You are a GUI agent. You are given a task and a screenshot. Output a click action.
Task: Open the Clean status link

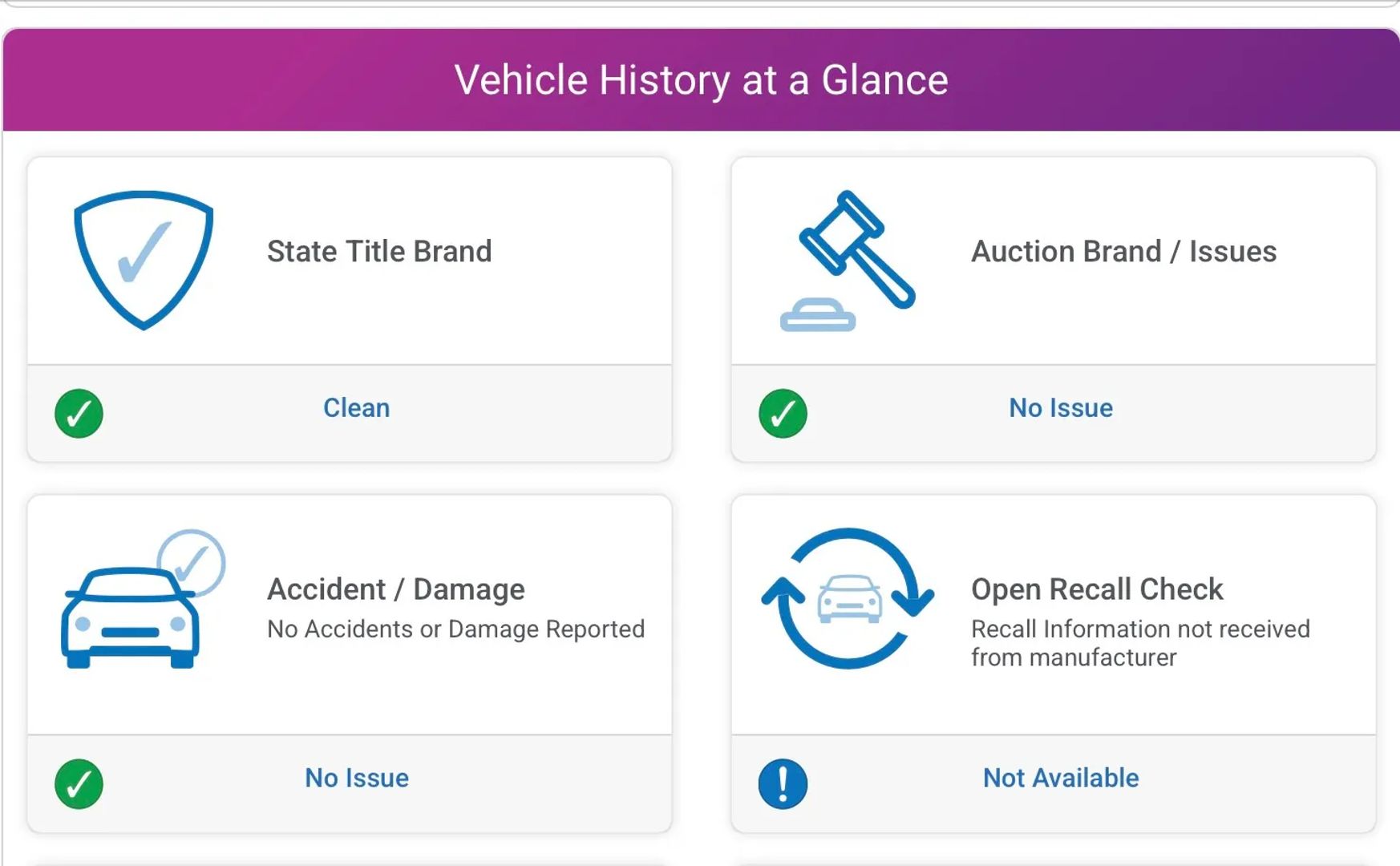(356, 407)
